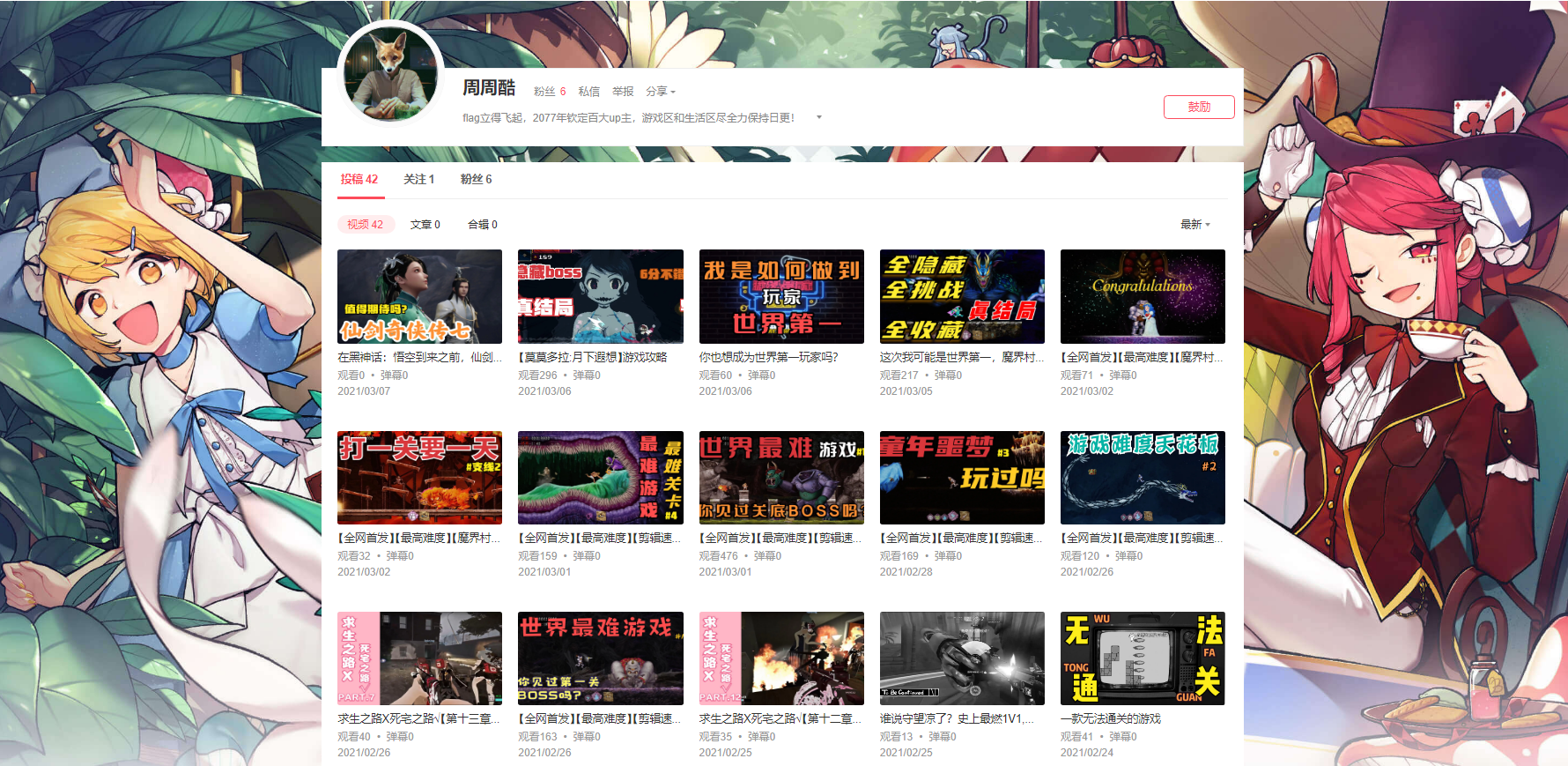1568x766 pixels.
Task: Open the Congratulations video thumbnail
Action: pyautogui.click(x=1143, y=296)
